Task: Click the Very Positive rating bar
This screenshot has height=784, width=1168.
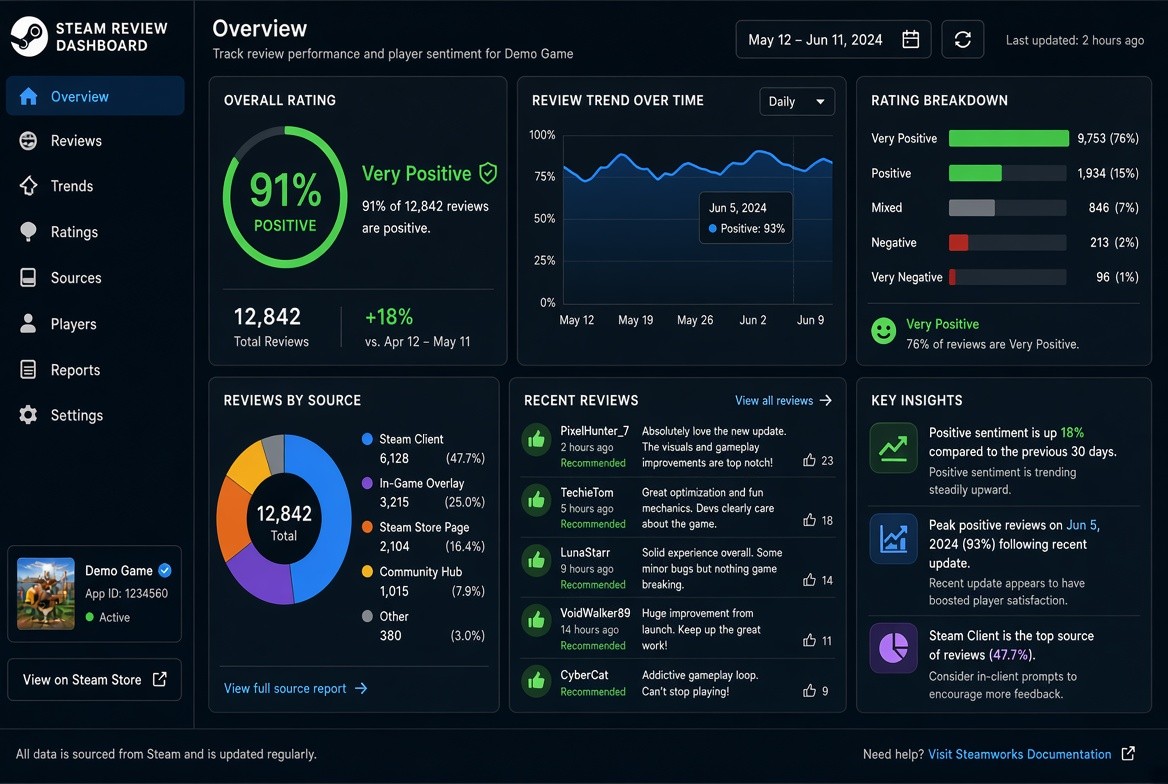Action: (1007, 138)
